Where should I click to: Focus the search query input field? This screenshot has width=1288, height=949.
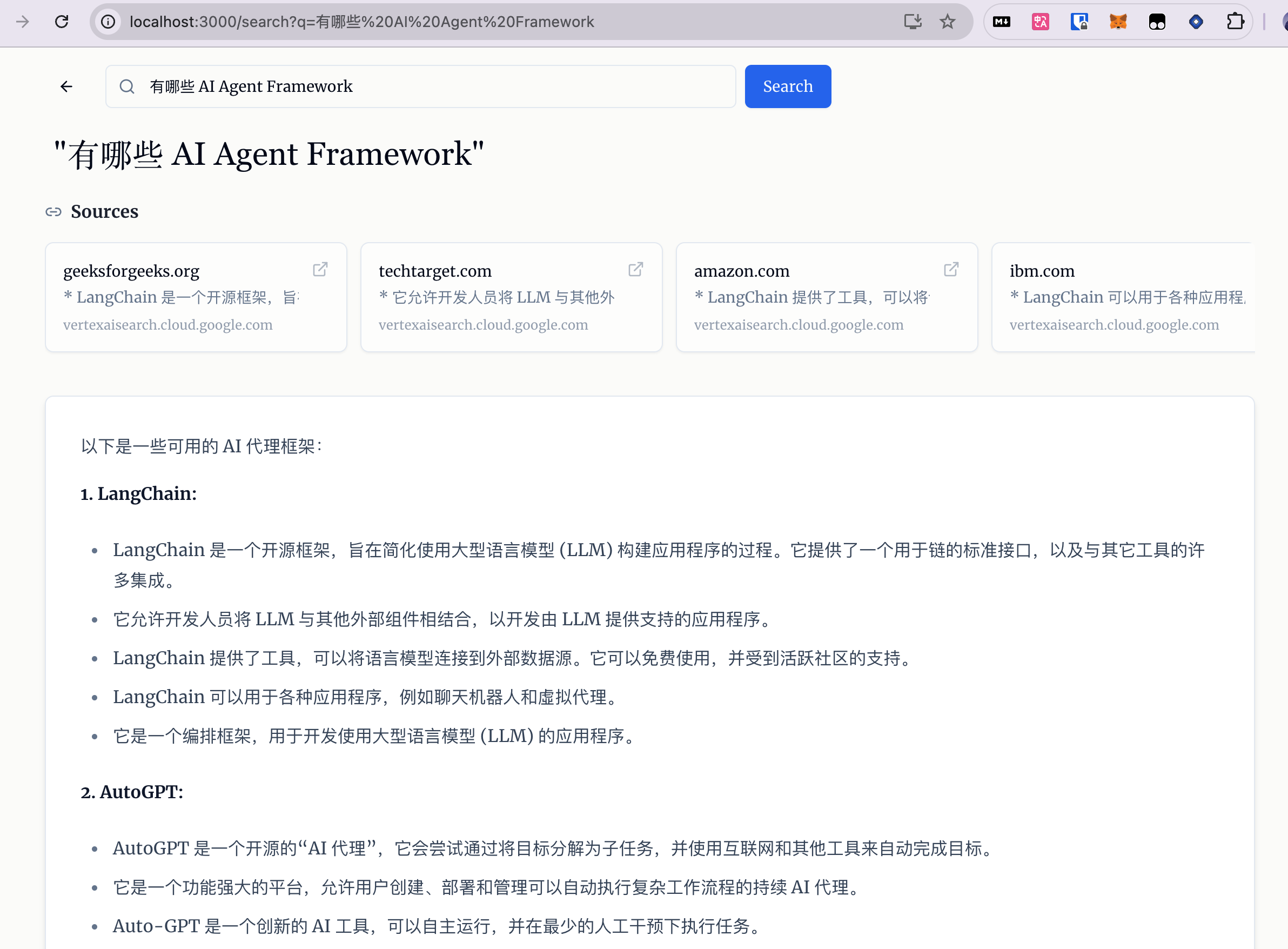420,87
